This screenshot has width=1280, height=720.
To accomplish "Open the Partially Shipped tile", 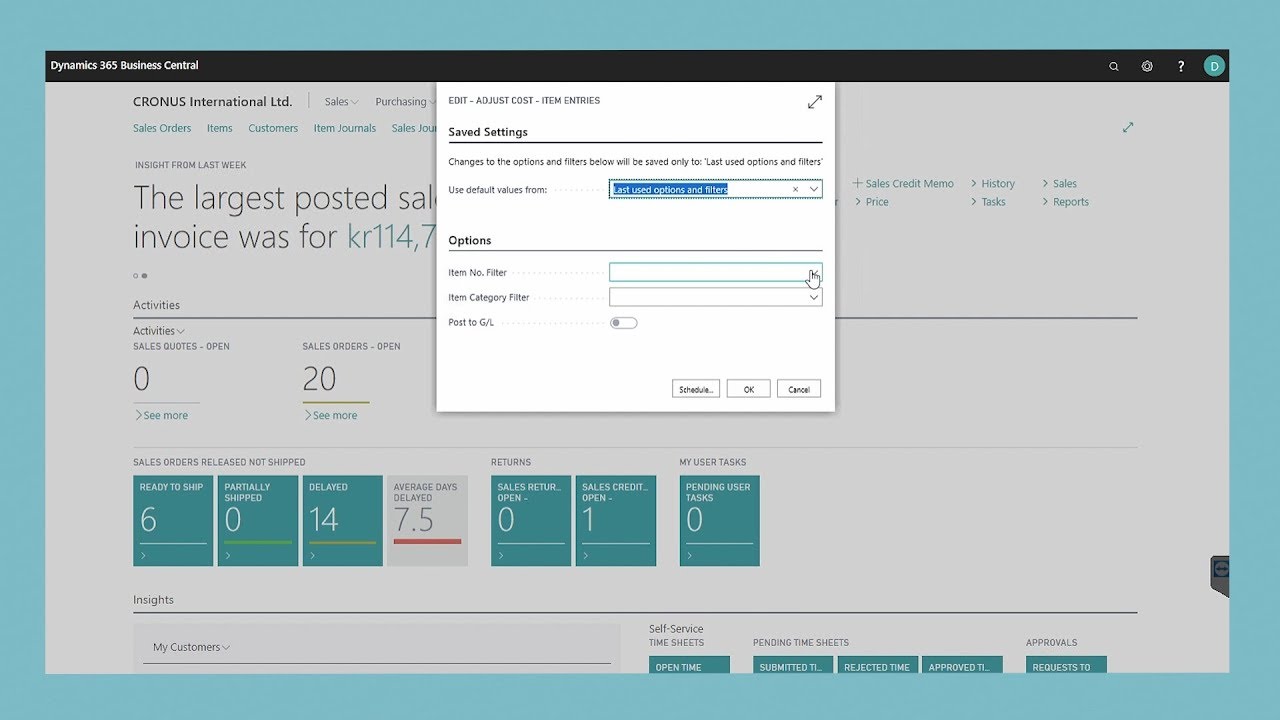I will (x=258, y=521).
